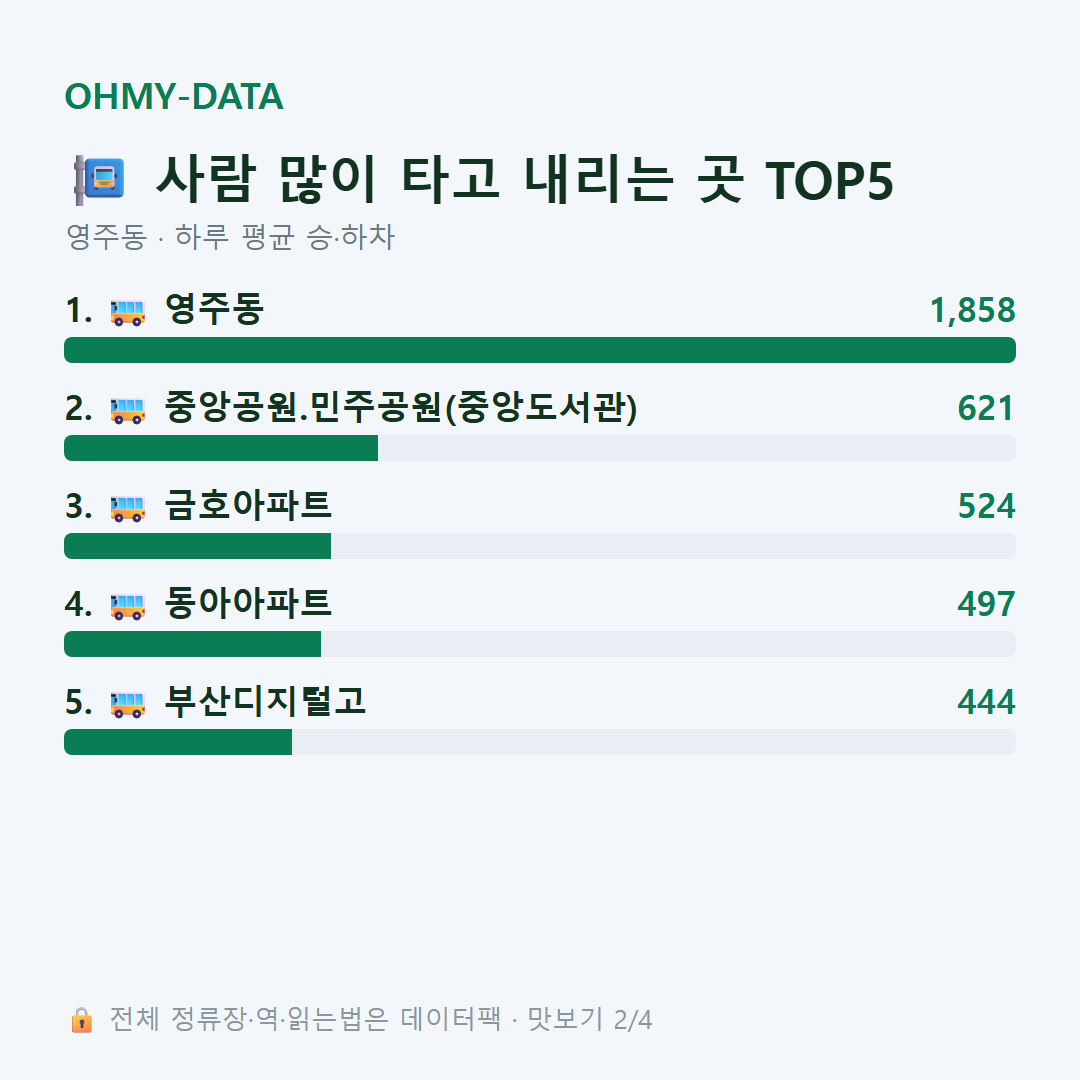Click the full green bar for 영주동
The height and width of the screenshot is (1080, 1080).
[540, 350]
